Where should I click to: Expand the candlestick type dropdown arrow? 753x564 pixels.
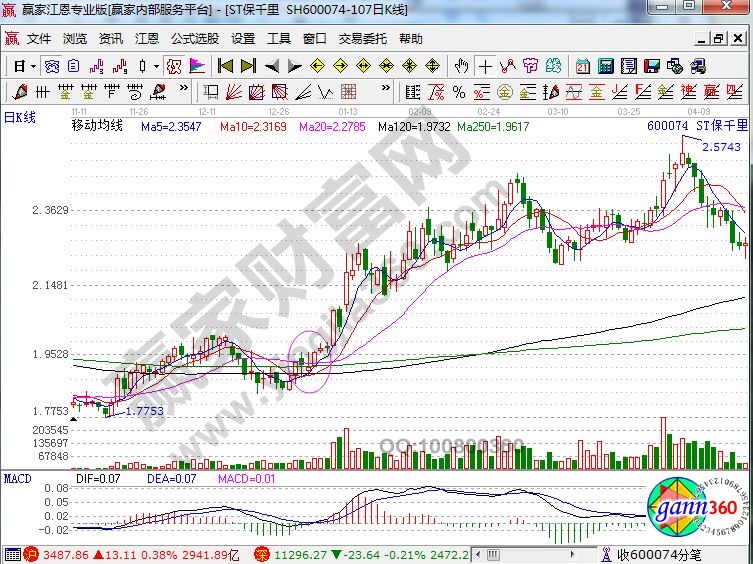tap(156, 66)
